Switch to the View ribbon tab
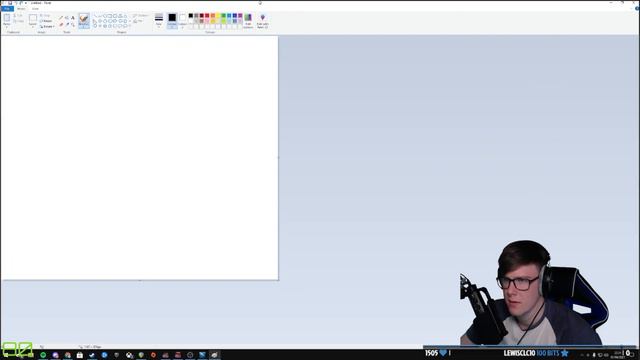This screenshot has height=360, width=640. tap(35, 9)
